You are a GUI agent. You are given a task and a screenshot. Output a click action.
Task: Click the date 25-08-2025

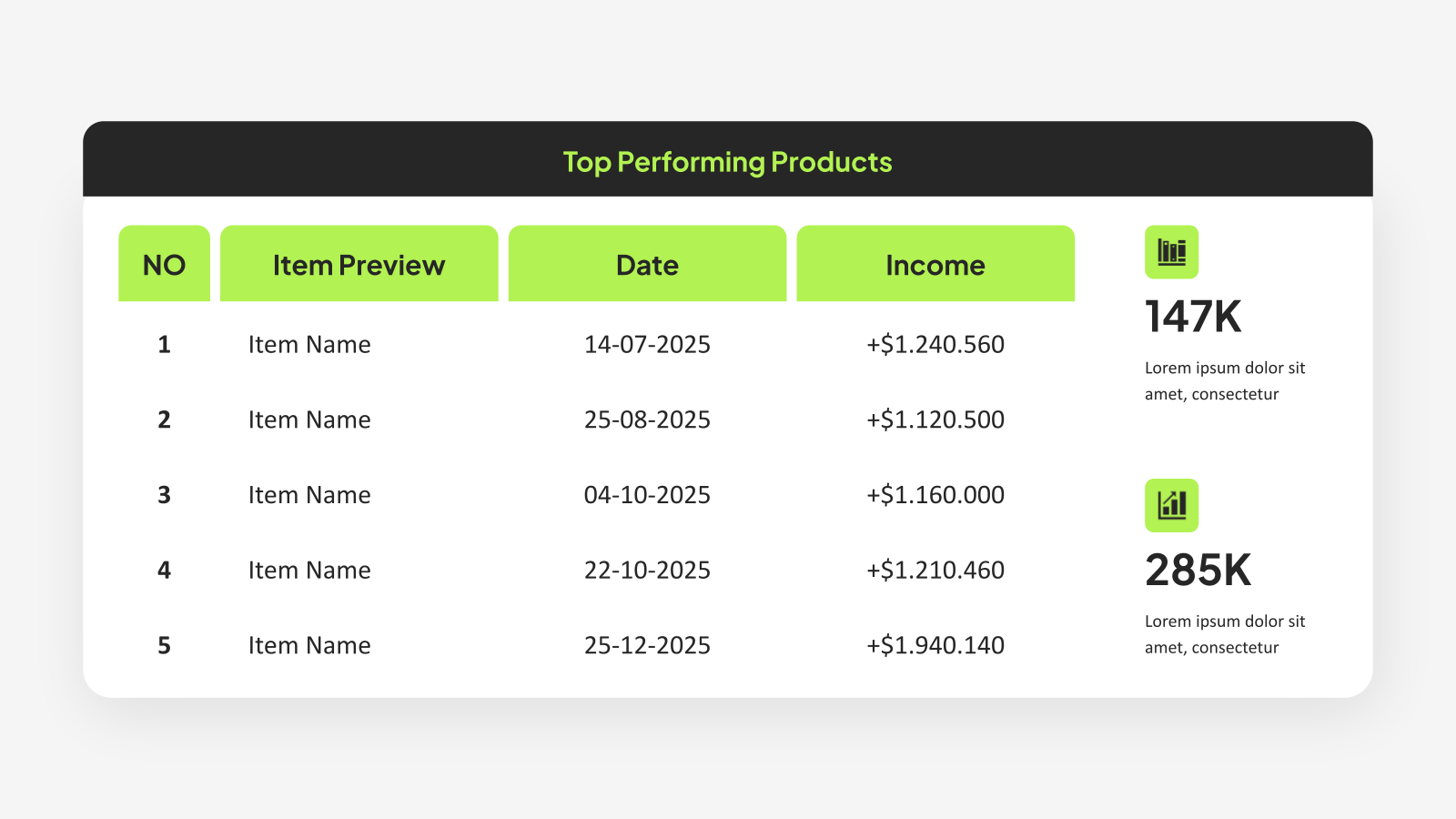pos(647,420)
